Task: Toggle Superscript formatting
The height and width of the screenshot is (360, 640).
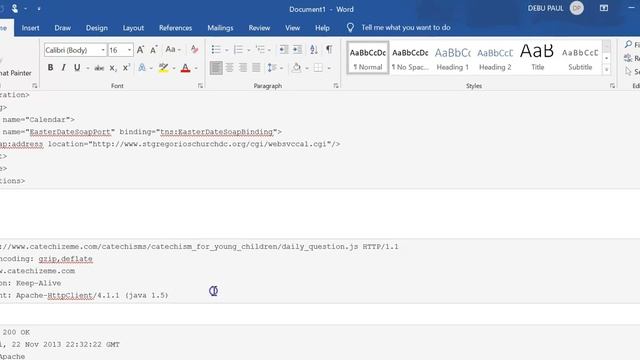Action: [126, 68]
